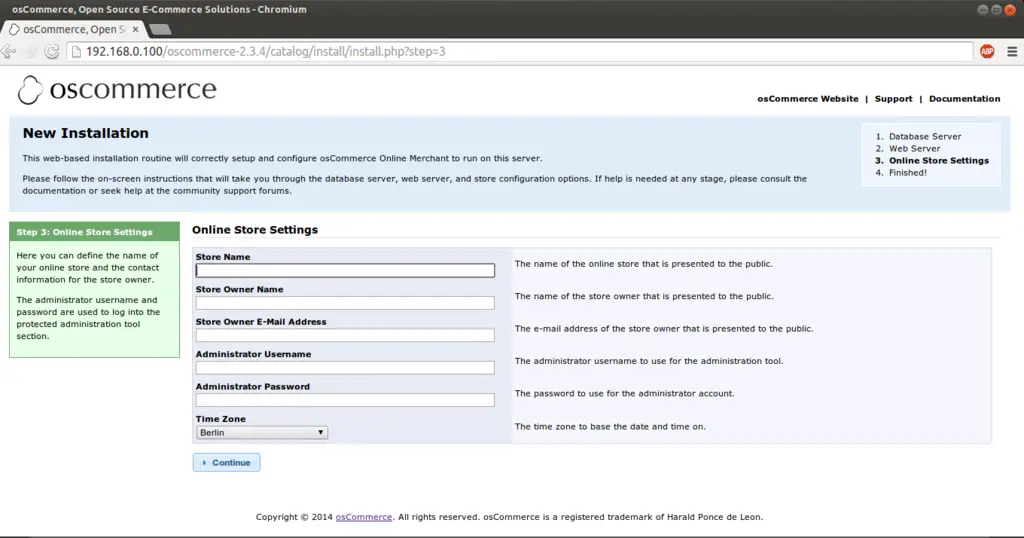The image size is (1024, 538).
Task: Click the 'Online Store Settings' form heading
Action: pyautogui.click(x=255, y=230)
